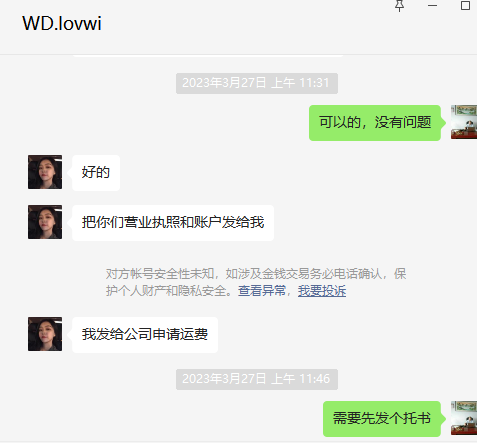
Task: Select the "可以的，没有问题" message bubble
Action: [x=375, y=123]
